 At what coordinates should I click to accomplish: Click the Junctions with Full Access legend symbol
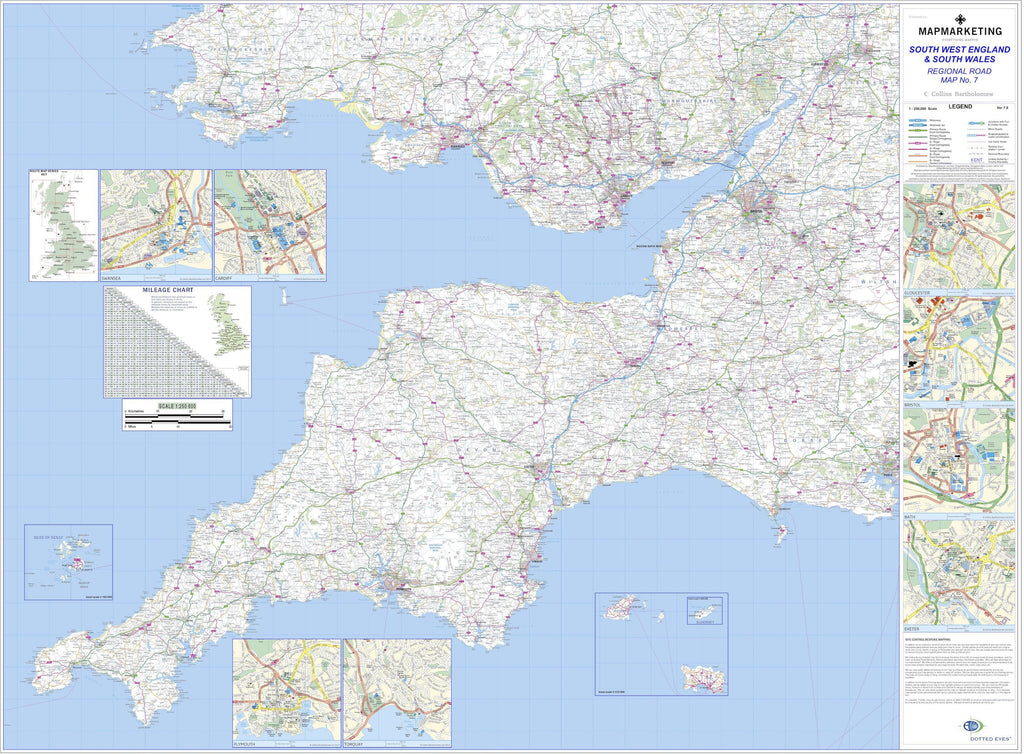(976, 123)
